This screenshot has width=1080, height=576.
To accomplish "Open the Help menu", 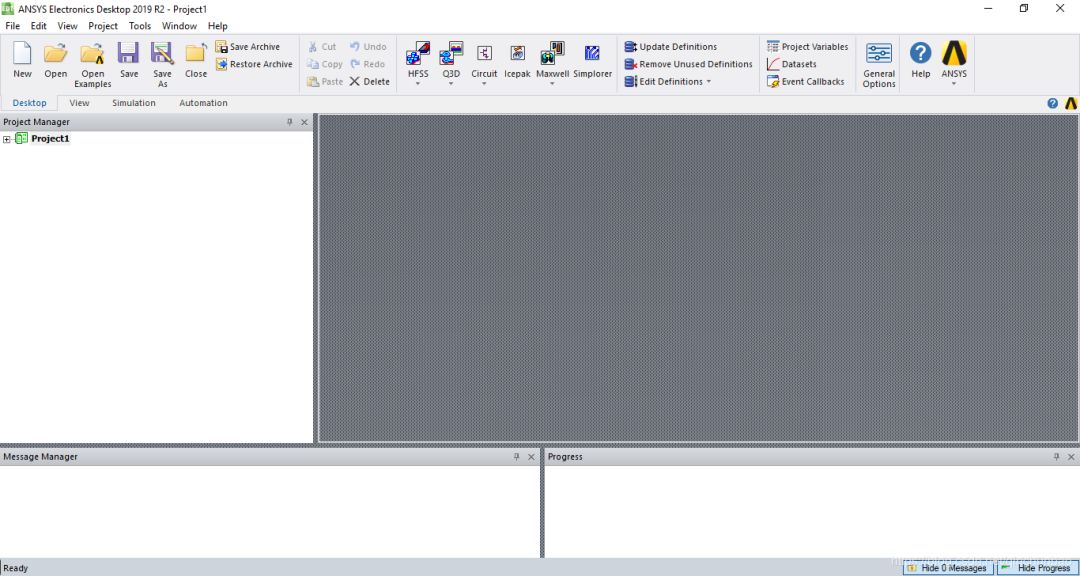I will [x=218, y=25].
